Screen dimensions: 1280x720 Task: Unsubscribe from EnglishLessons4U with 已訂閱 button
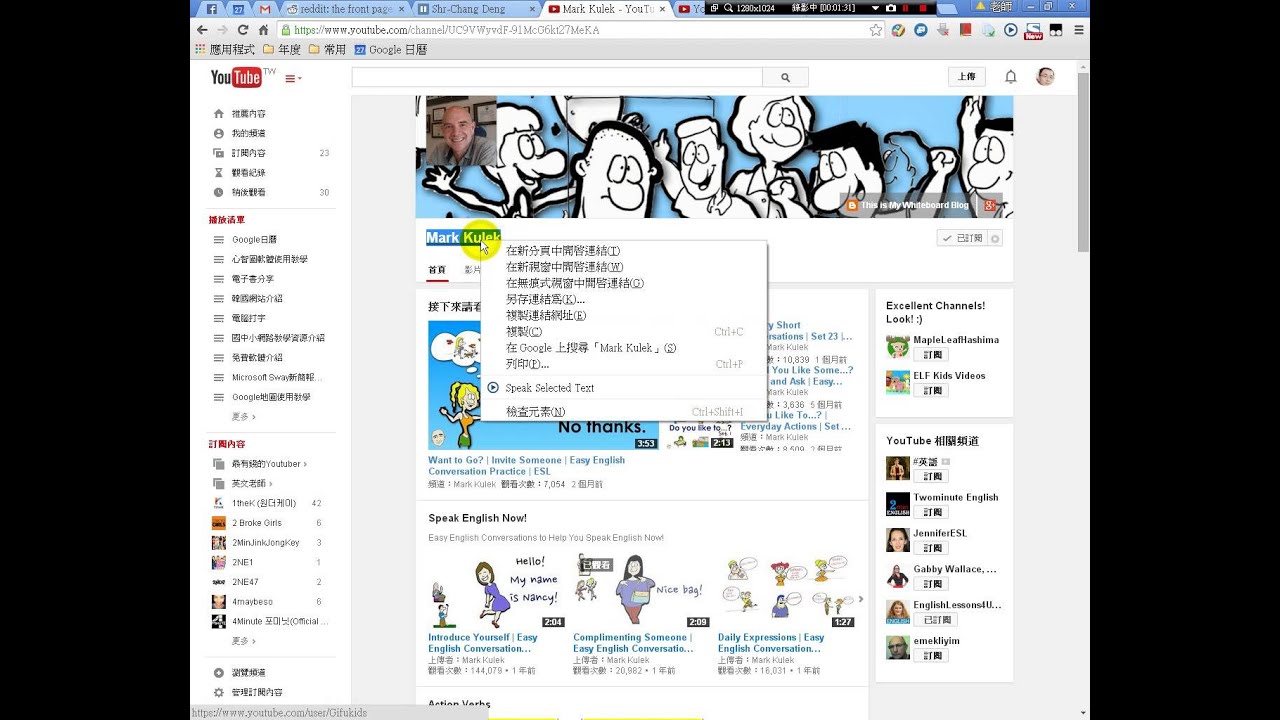point(937,620)
